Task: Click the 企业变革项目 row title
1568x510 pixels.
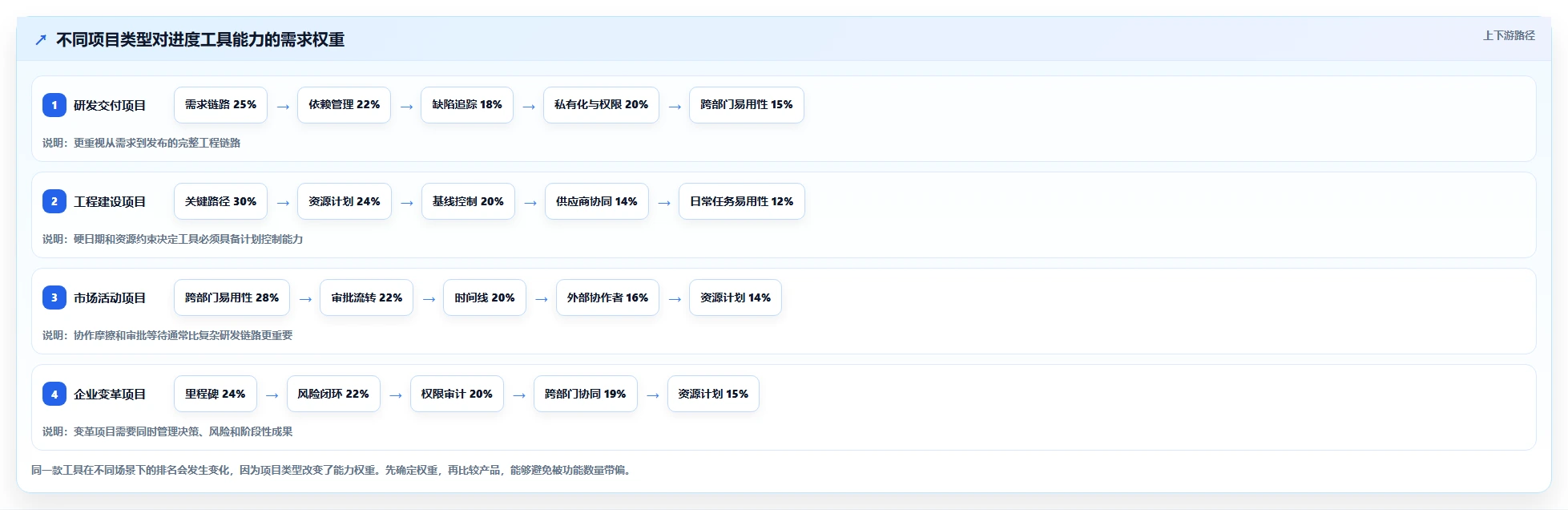Action: (110, 395)
